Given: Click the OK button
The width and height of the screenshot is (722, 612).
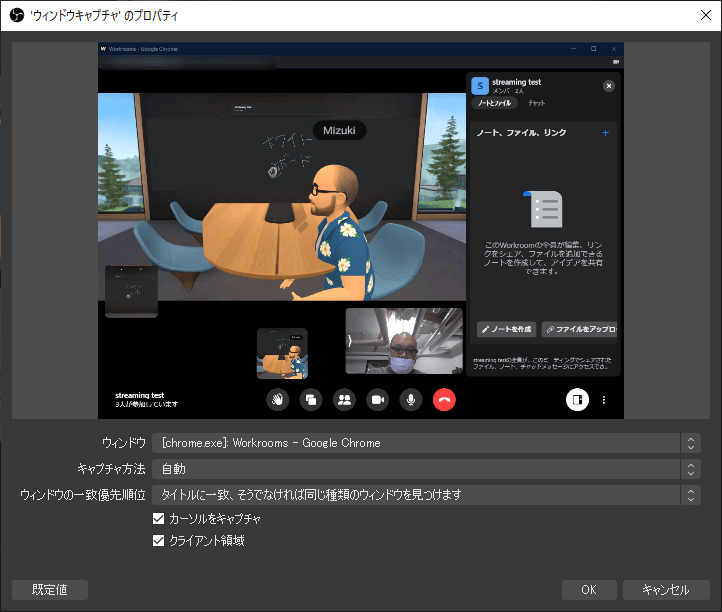Looking at the screenshot, I should click(589, 589).
